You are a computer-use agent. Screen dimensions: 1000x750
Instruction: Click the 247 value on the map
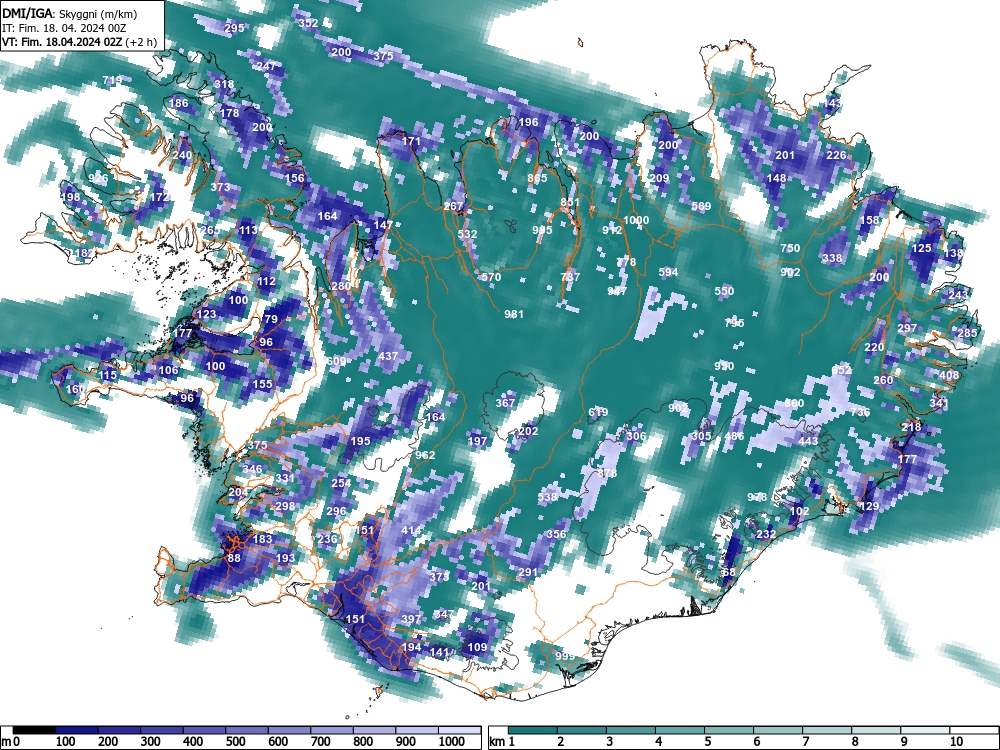(x=266, y=66)
